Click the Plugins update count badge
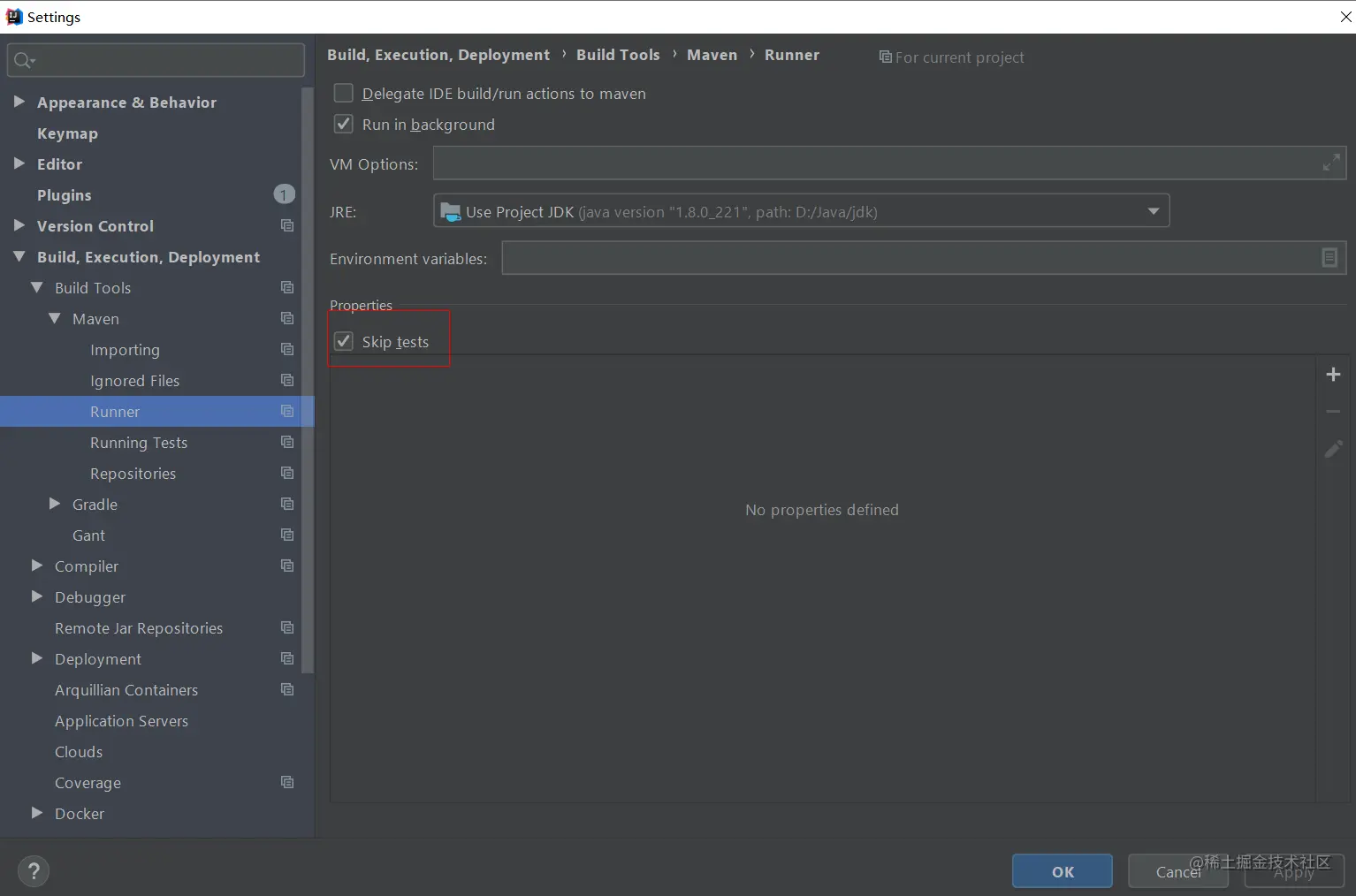 point(284,194)
